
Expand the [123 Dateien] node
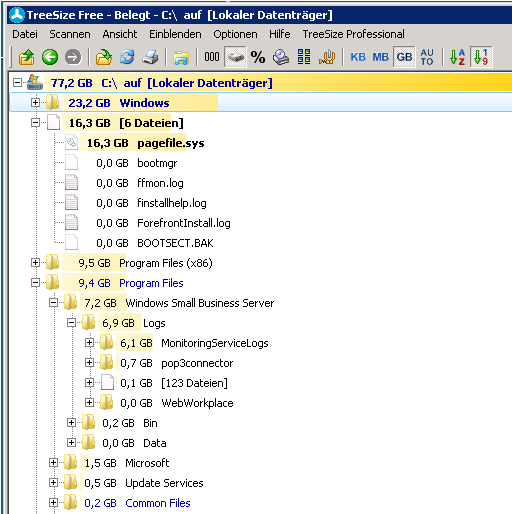(89, 383)
